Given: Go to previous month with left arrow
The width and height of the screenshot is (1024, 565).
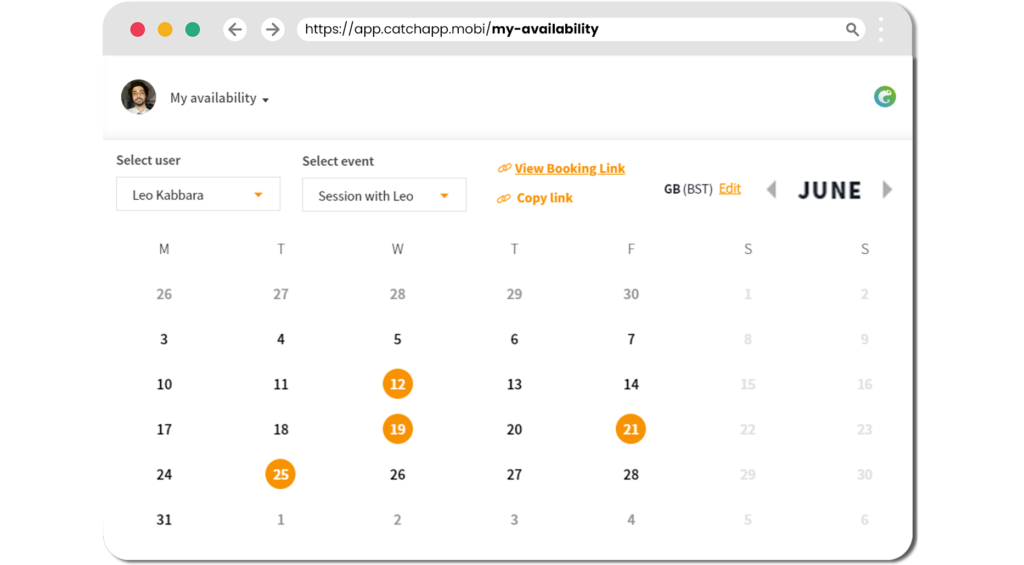Looking at the screenshot, I should click(771, 189).
